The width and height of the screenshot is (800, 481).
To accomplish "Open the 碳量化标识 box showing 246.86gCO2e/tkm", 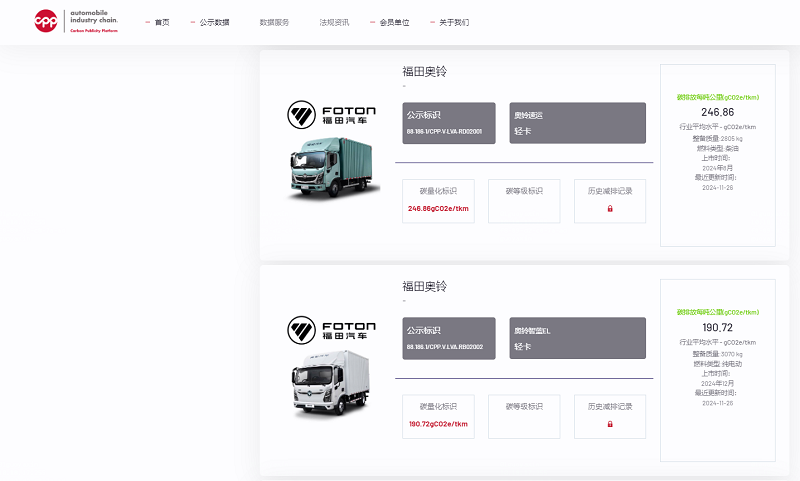I will coord(438,201).
